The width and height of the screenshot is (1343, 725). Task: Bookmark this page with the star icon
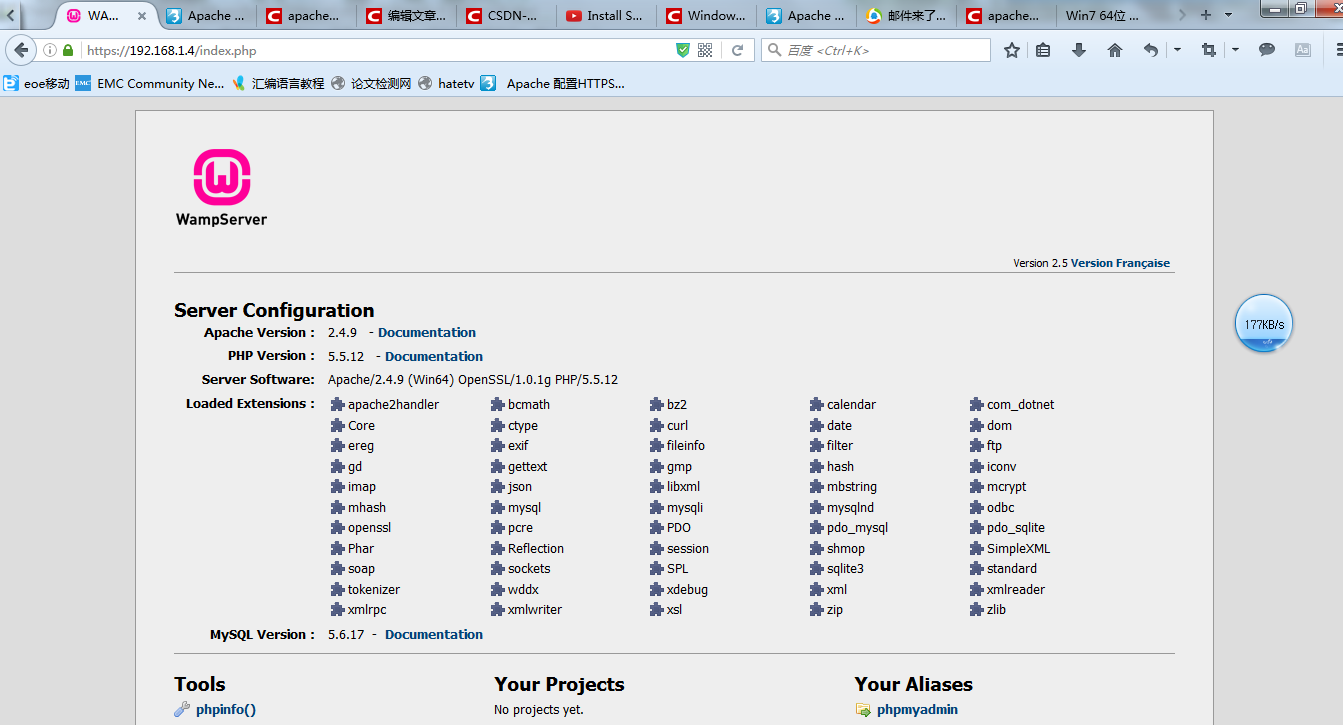pos(1012,50)
